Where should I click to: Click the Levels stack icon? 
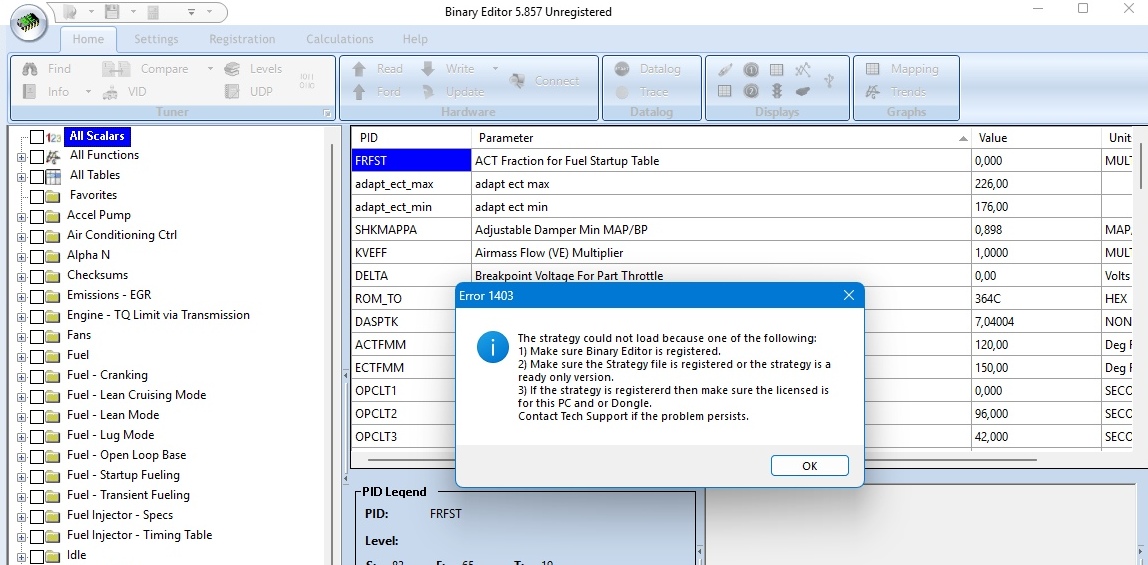(232, 69)
